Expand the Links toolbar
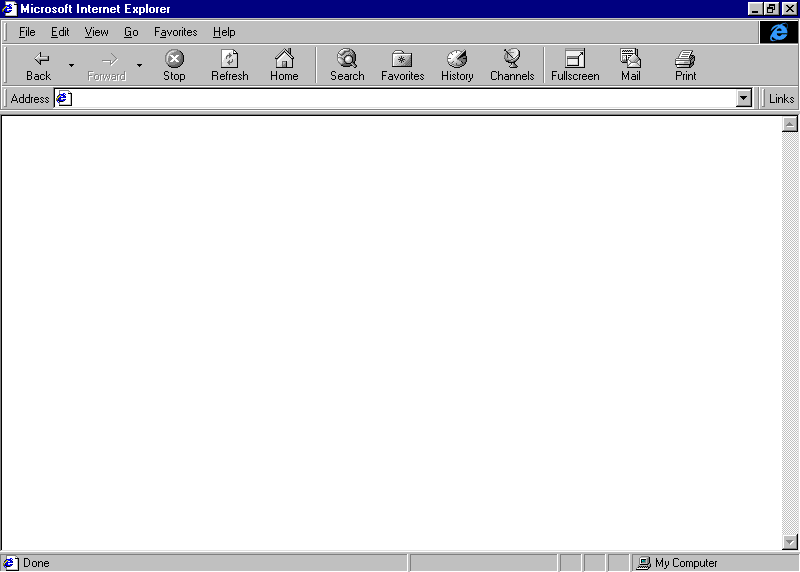 click(x=781, y=98)
